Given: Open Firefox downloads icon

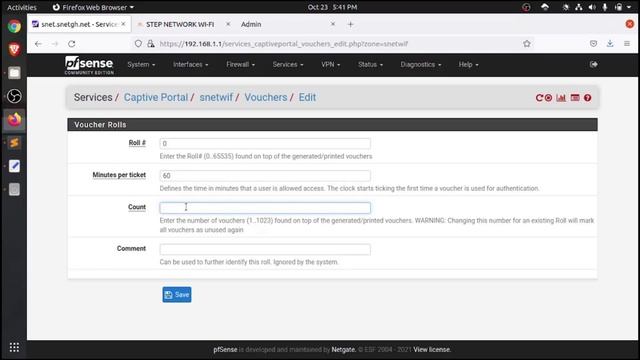Looking at the screenshot, I should tap(610, 44).
